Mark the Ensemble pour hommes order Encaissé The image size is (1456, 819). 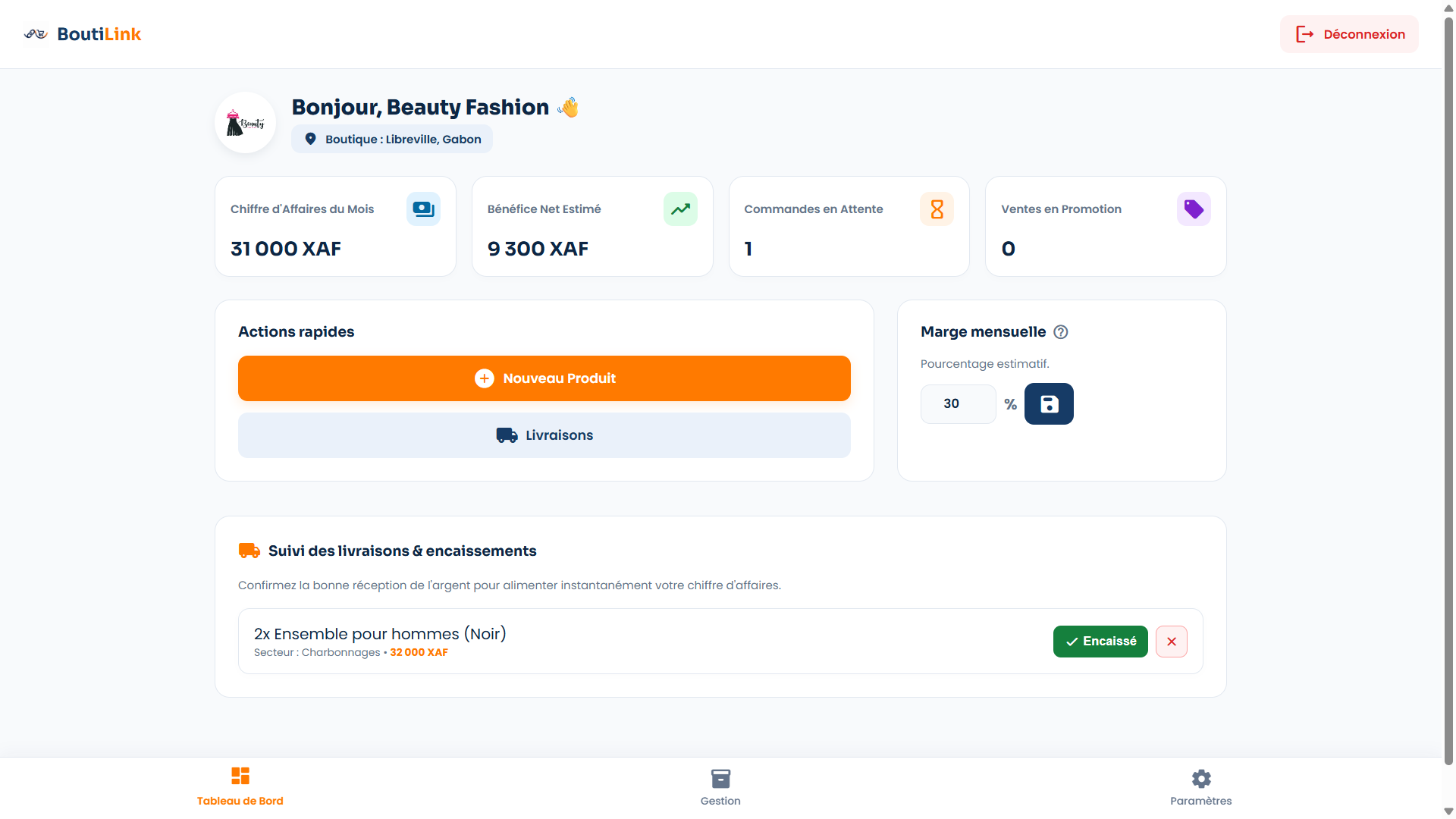pyautogui.click(x=1100, y=642)
